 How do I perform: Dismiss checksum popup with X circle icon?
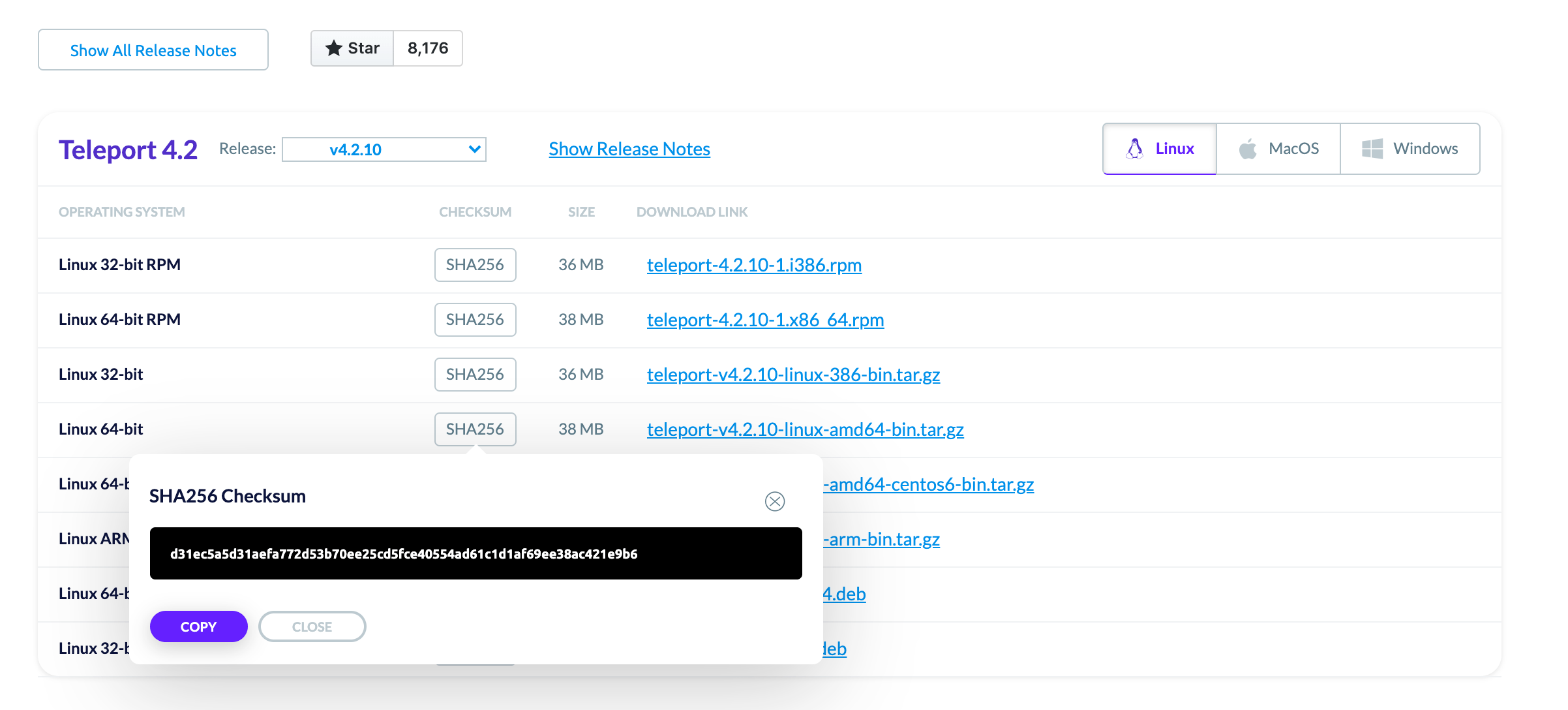coord(774,501)
